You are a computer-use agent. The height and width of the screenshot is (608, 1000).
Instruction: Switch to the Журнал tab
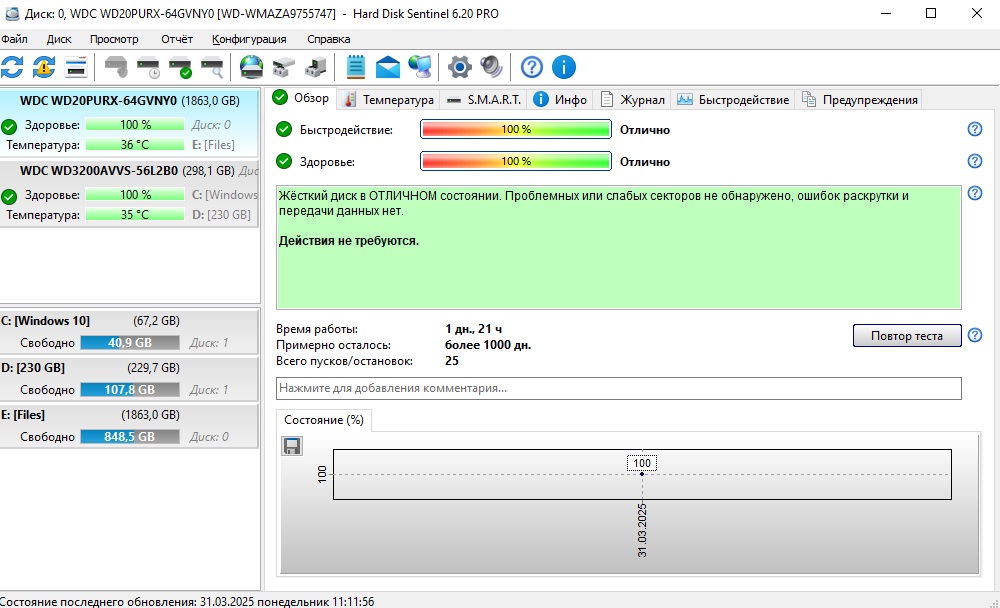(633, 100)
